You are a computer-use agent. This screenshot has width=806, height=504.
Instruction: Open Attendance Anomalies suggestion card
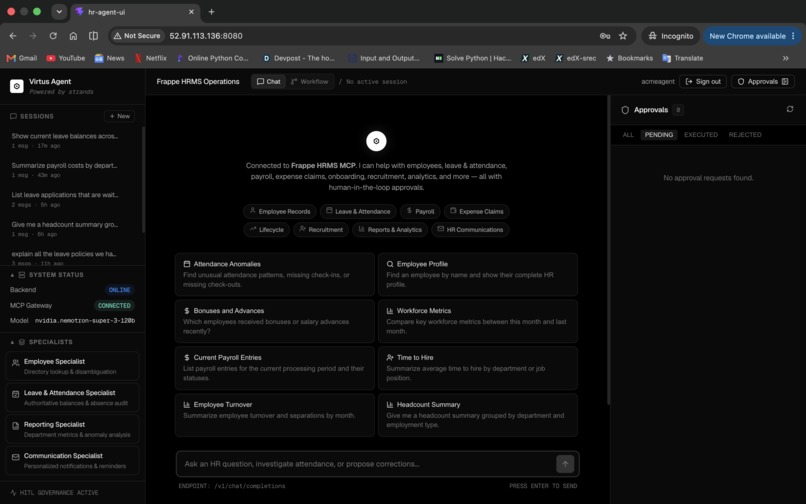click(x=274, y=274)
